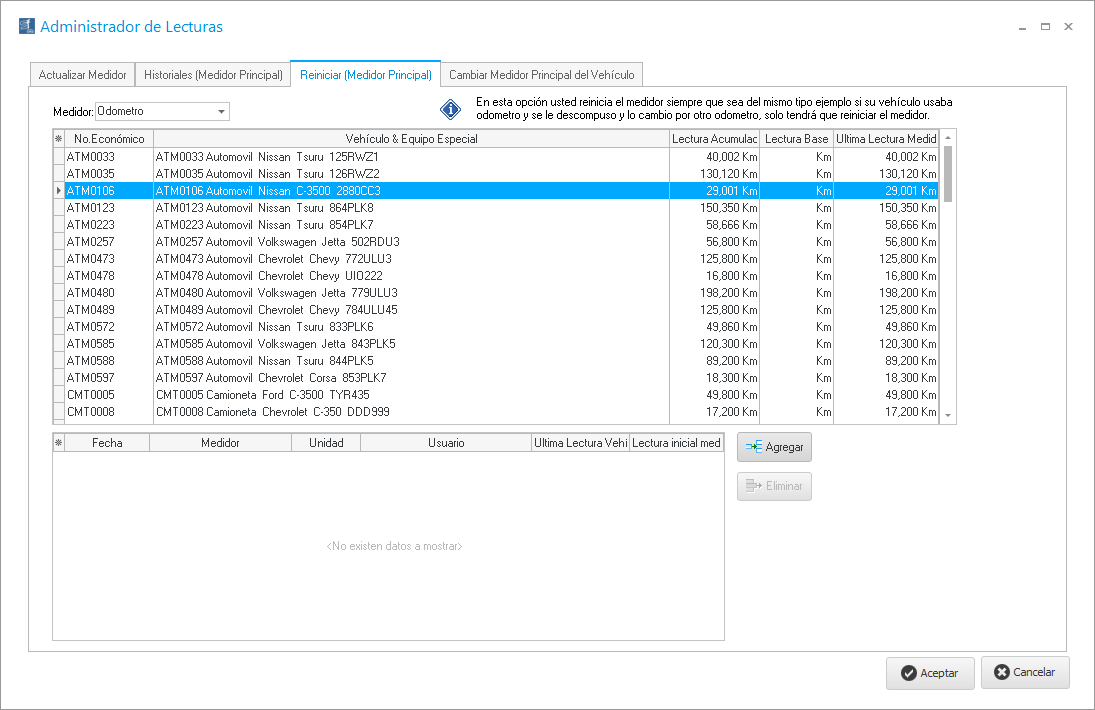Sort by the No.Económico column header
This screenshot has height=710, width=1095.
(x=109, y=139)
